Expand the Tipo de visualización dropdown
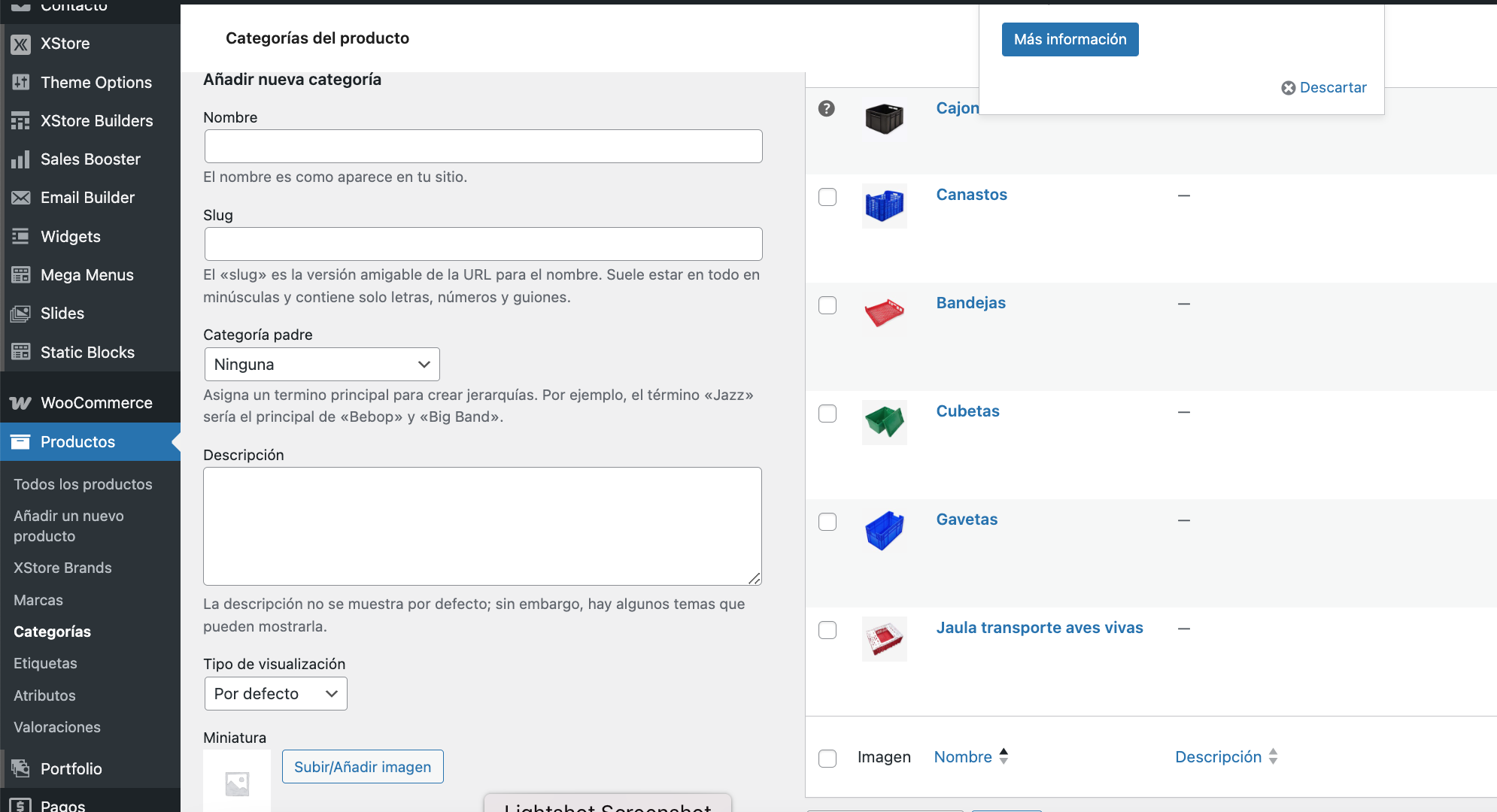This screenshot has width=1497, height=812. (x=276, y=693)
